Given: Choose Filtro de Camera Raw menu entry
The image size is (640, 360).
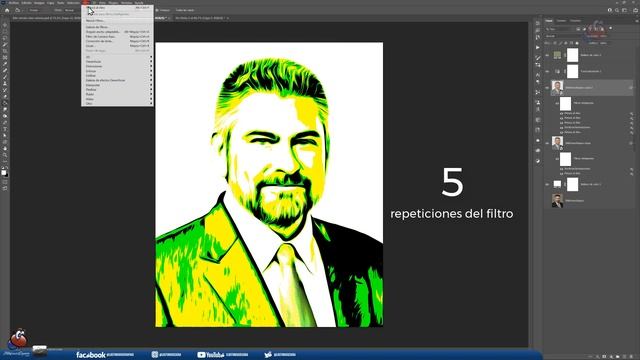Looking at the screenshot, I should tap(118, 36).
